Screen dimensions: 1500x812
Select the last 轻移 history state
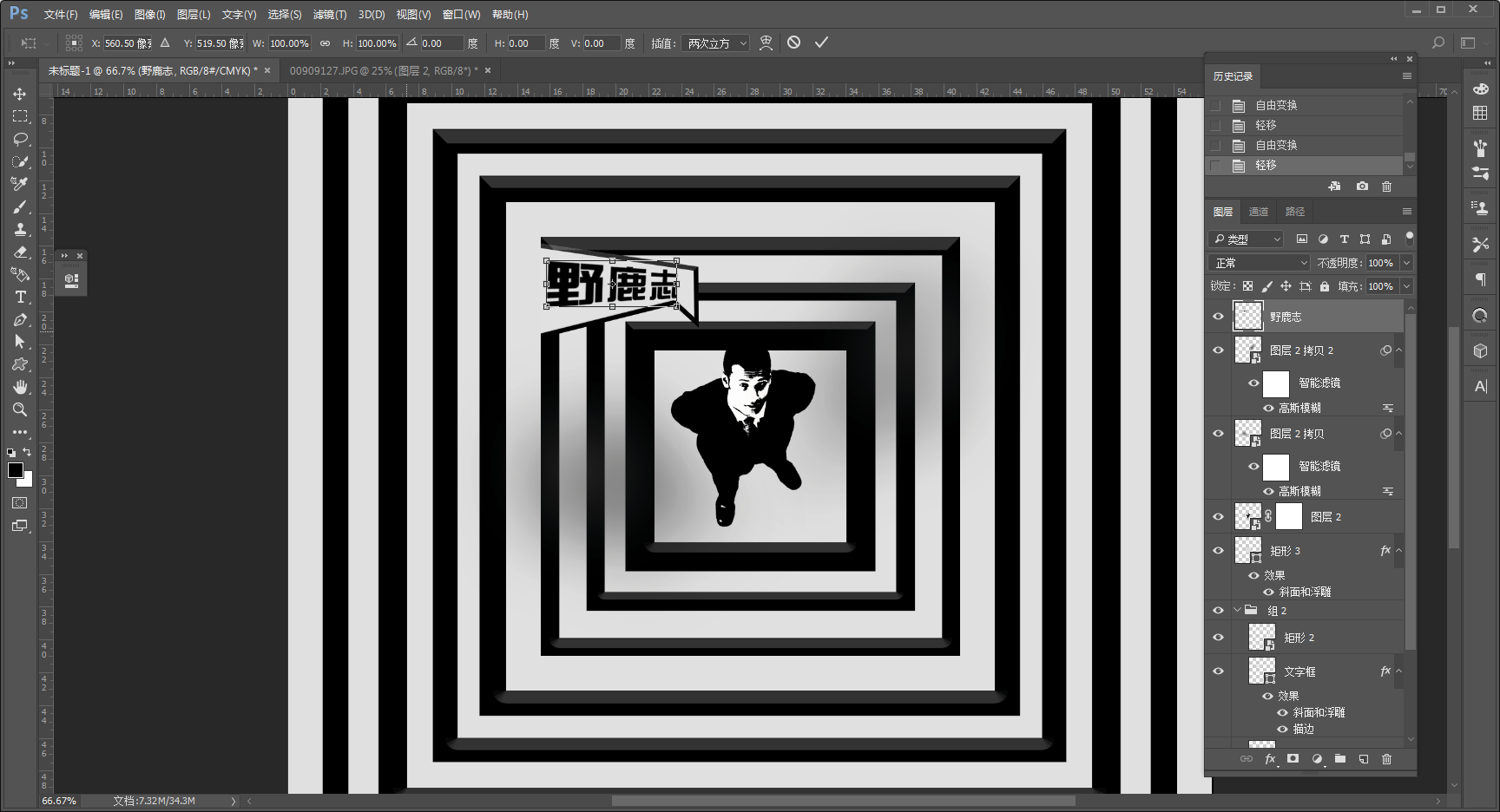[x=1306, y=165]
